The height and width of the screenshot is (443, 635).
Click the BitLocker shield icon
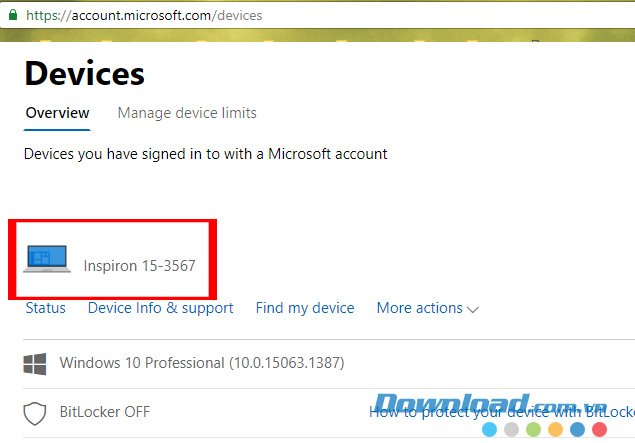pyautogui.click(x=35, y=412)
